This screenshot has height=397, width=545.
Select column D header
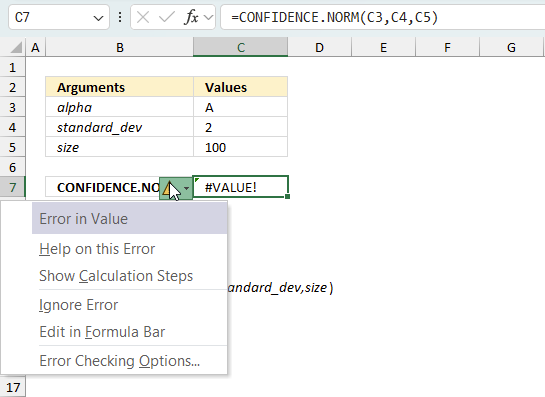pyautogui.click(x=319, y=48)
